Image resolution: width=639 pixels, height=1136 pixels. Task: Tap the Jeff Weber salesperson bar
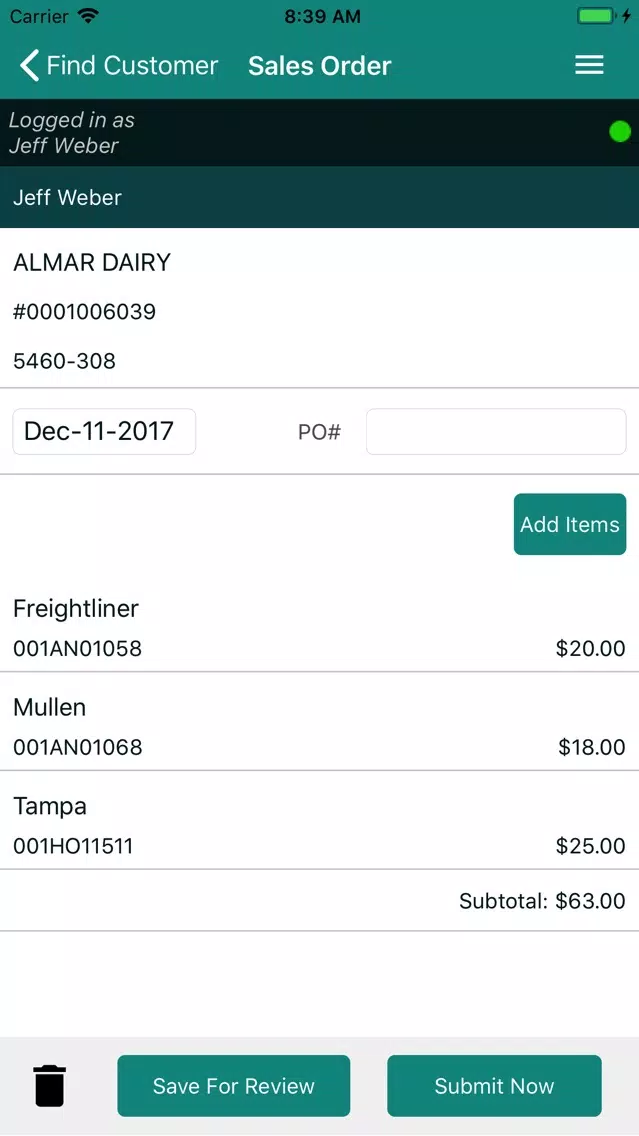coord(320,197)
